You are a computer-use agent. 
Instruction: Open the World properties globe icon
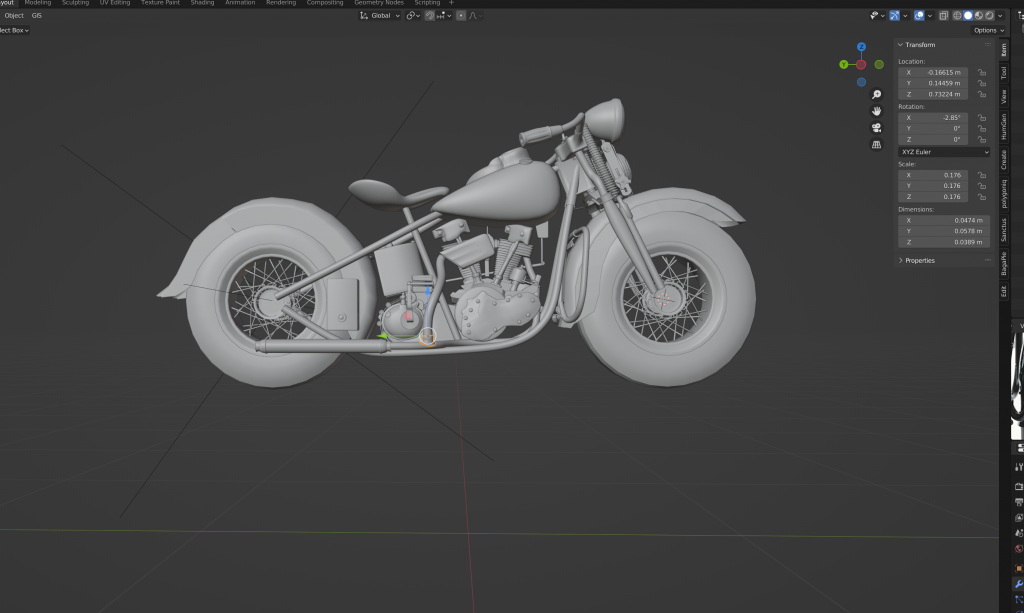[x=1019, y=549]
